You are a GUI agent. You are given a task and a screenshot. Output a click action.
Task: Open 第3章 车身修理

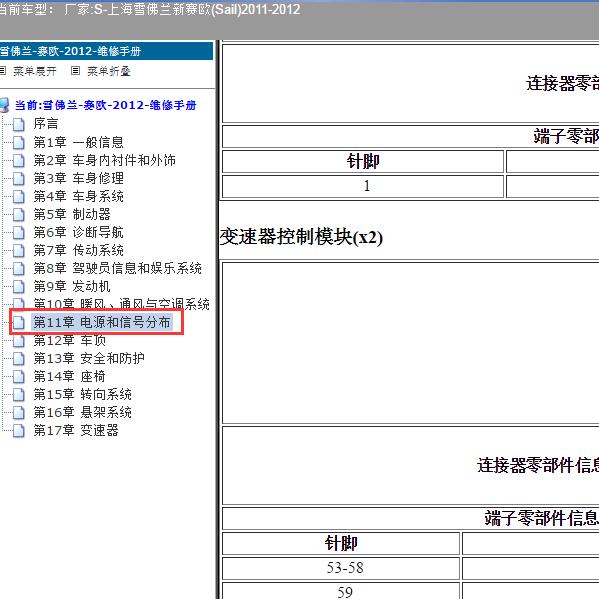[x=79, y=178]
